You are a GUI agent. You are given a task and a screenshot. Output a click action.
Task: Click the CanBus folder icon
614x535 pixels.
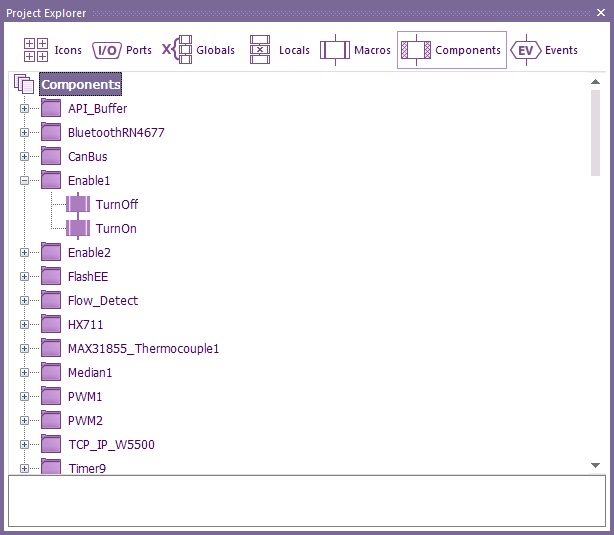pyautogui.click(x=51, y=156)
